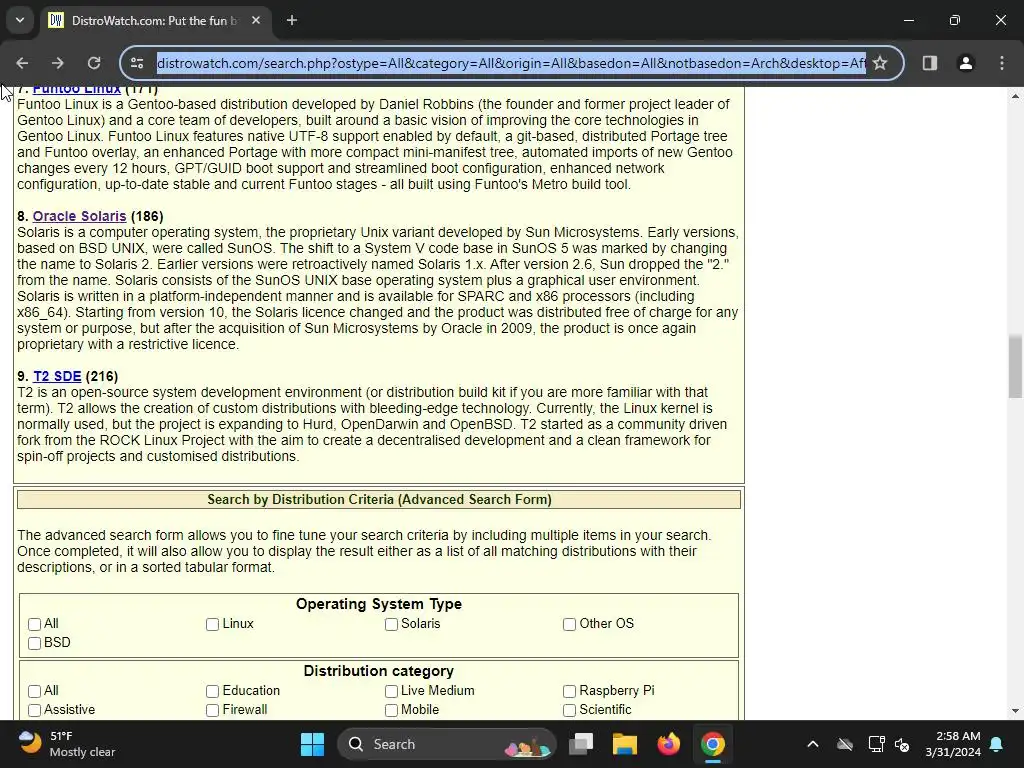View site information icon in address bar
The image size is (1024, 768).
(x=137, y=63)
